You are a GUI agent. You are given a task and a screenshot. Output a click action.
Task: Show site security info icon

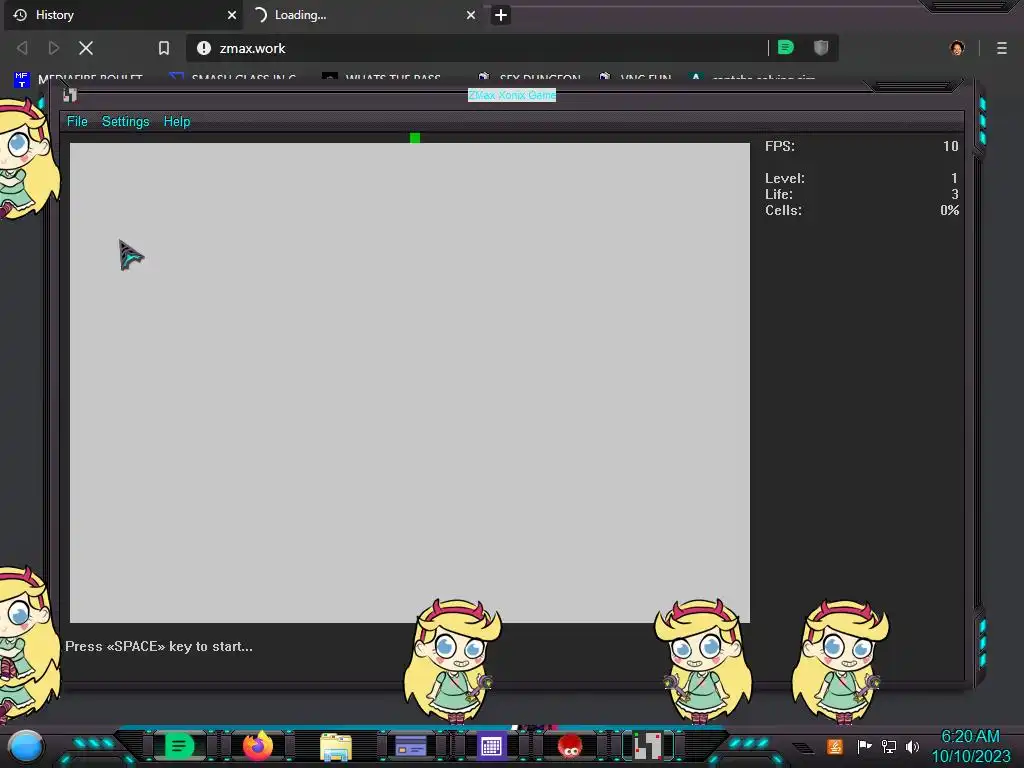pyautogui.click(x=204, y=48)
